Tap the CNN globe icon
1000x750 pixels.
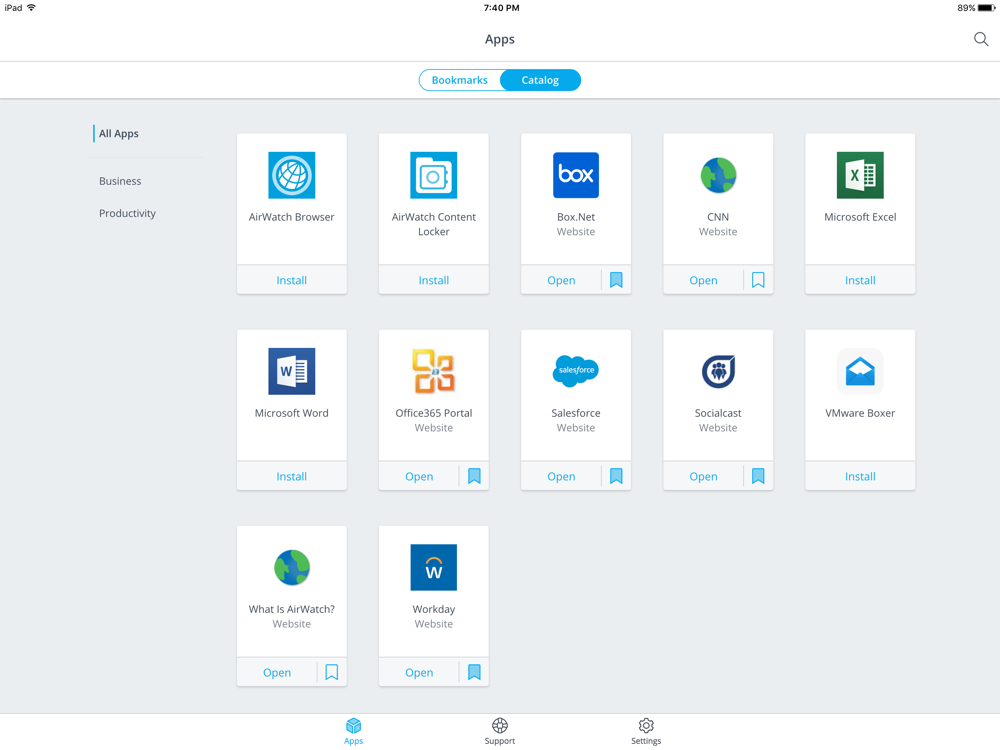click(x=718, y=175)
